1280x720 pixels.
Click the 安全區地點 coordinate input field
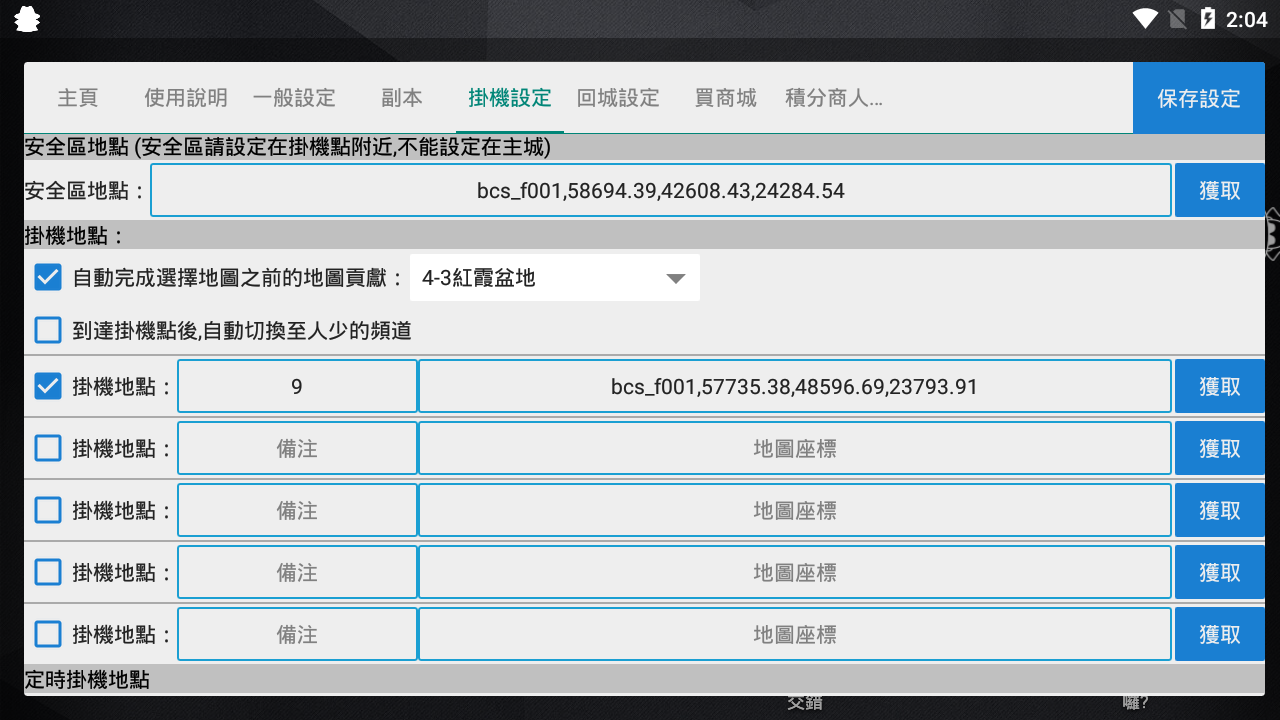pos(661,190)
